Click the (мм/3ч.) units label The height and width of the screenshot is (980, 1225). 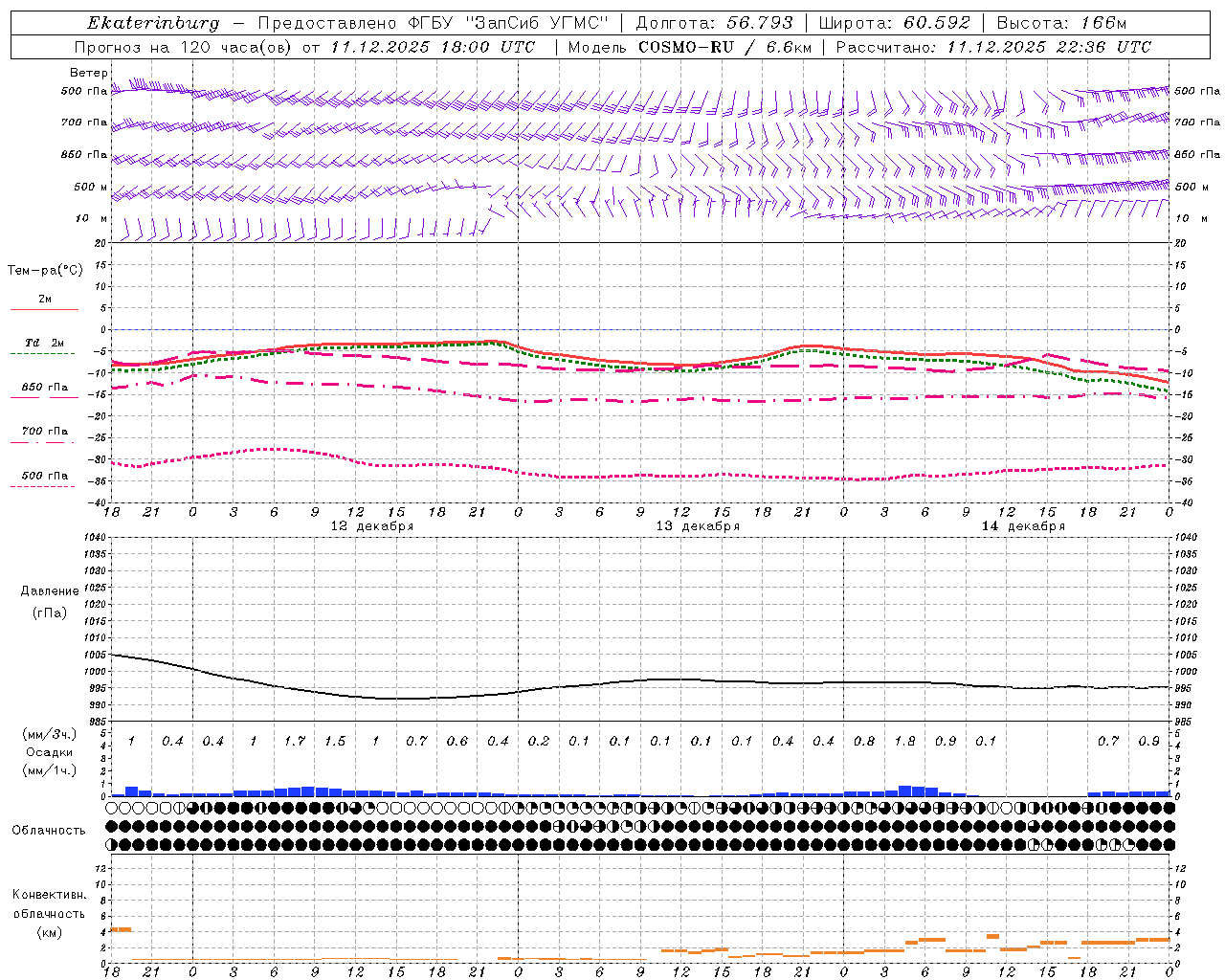click(50, 734)
